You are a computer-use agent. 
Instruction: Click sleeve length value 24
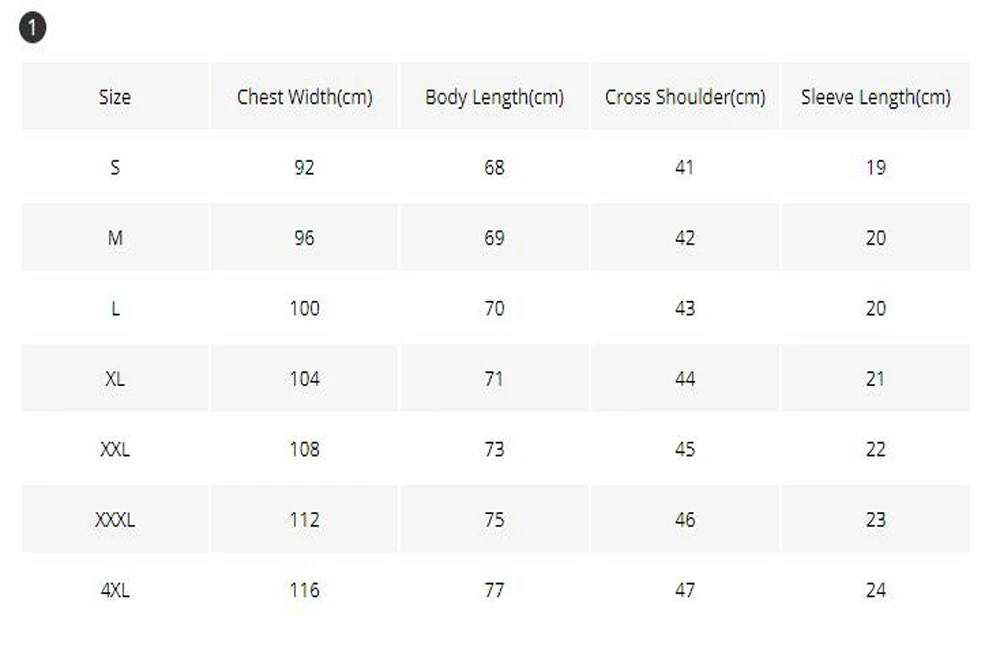click(876, 590)
